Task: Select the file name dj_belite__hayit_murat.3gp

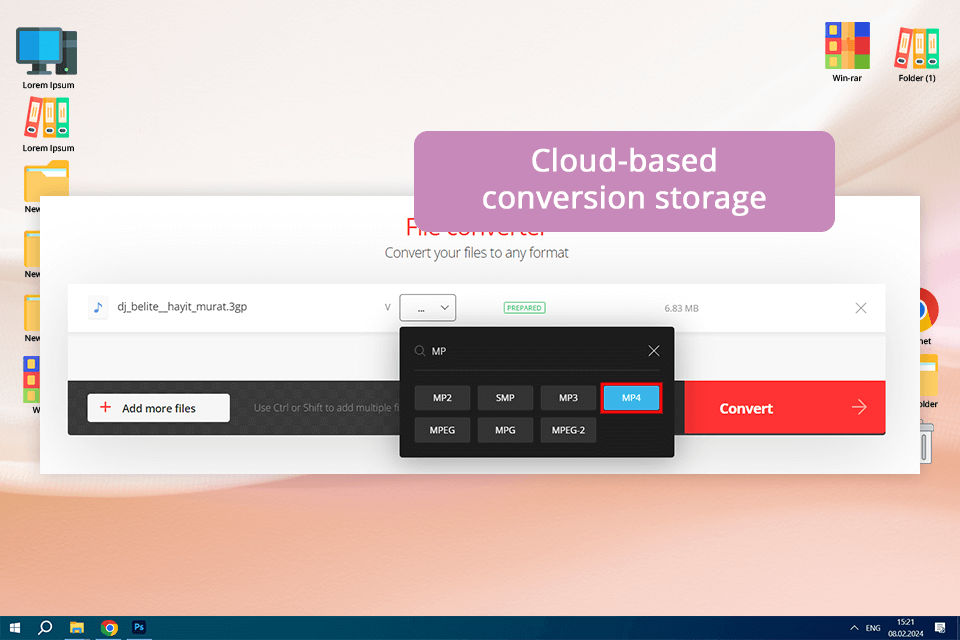Action: tap(182, 307)
